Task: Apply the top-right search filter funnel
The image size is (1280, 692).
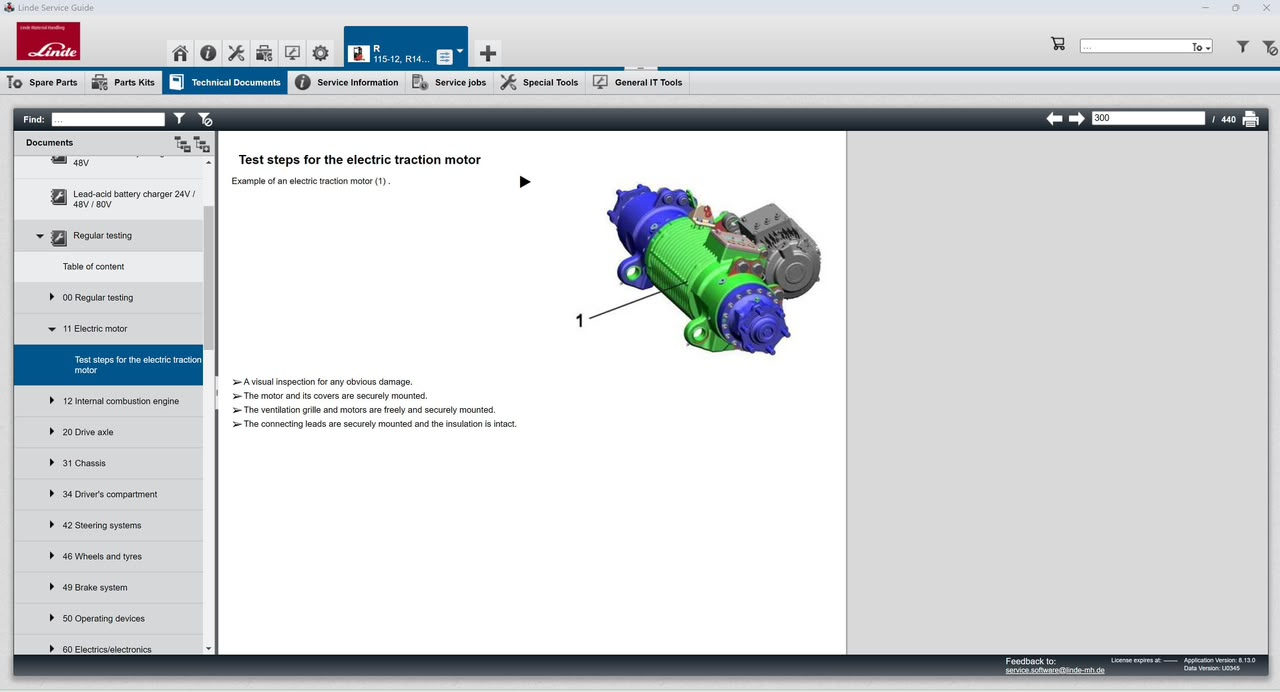Action: coord(1243,47)
